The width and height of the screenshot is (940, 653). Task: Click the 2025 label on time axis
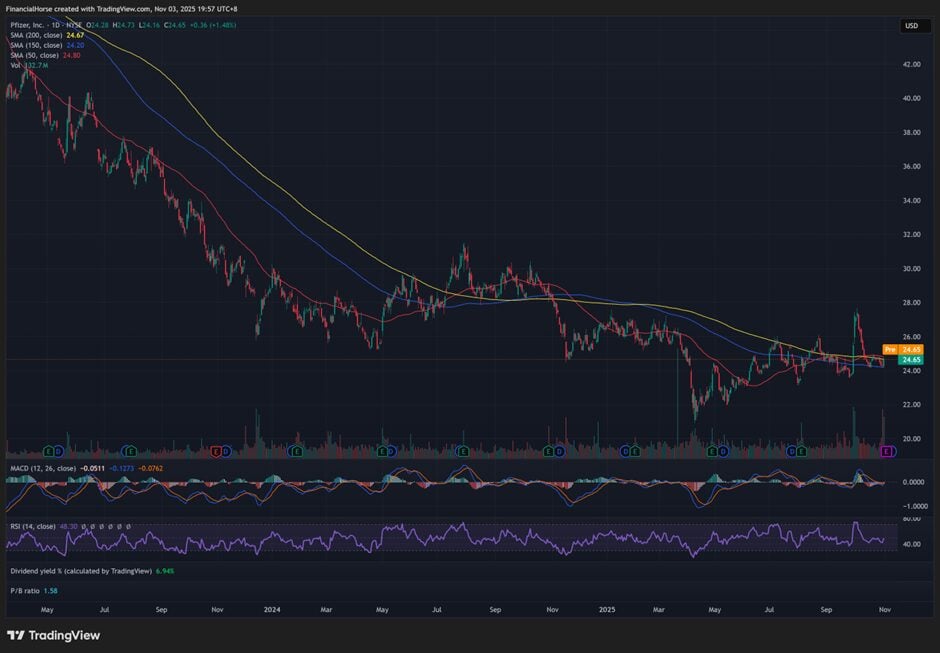(608, 608)
